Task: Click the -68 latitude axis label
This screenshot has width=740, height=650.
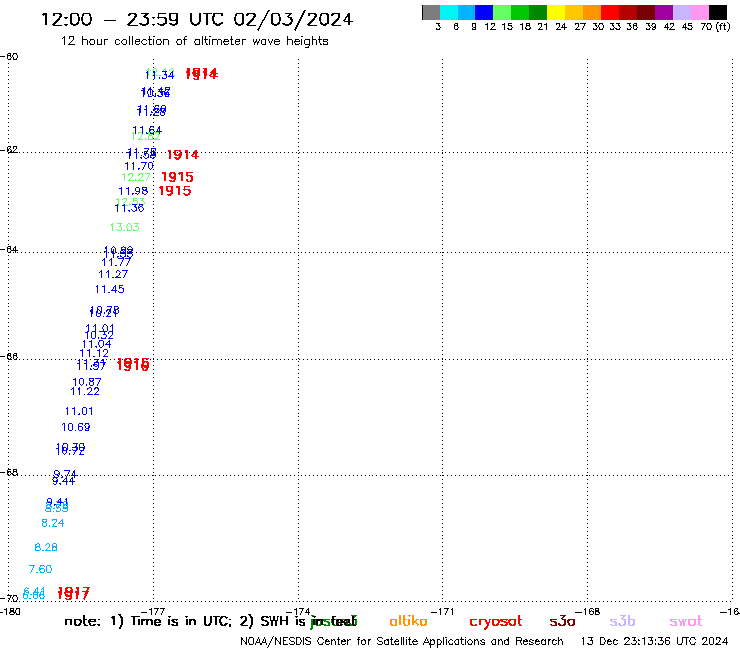Action: pyautogui.click(x=9, y=473)
